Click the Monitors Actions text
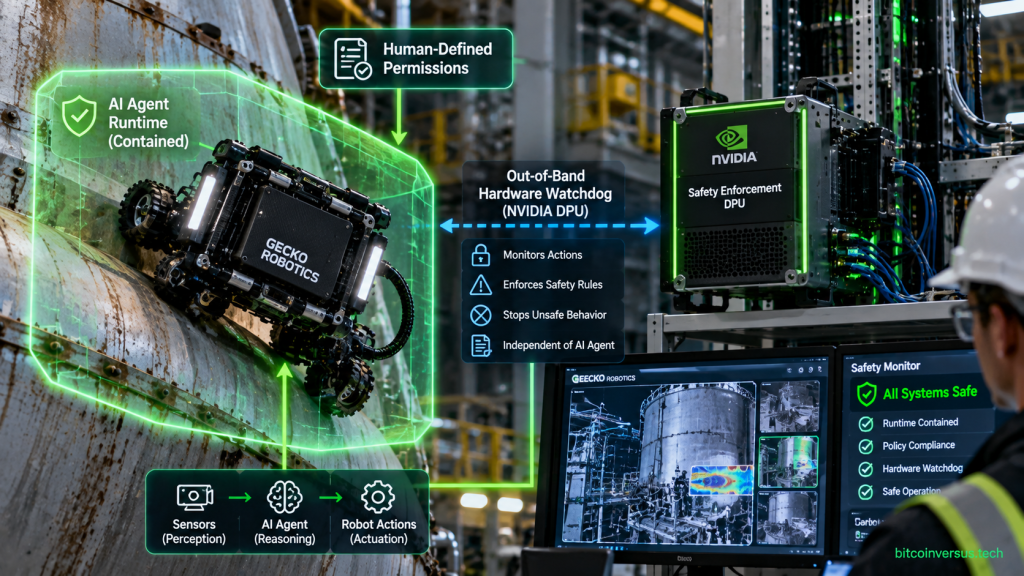 click(x=542, y=255)
